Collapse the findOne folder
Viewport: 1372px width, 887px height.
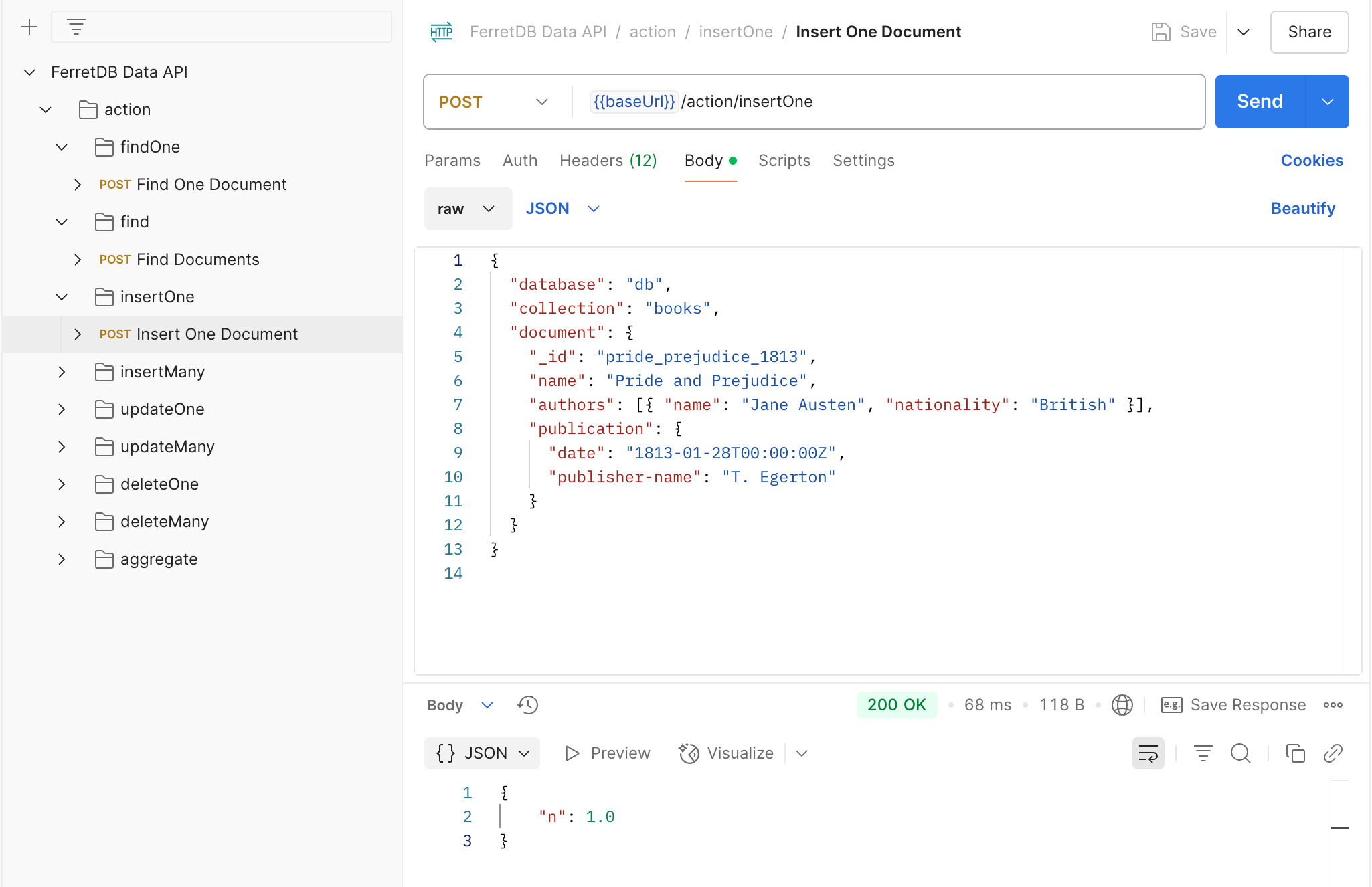[x=62, y=147]
